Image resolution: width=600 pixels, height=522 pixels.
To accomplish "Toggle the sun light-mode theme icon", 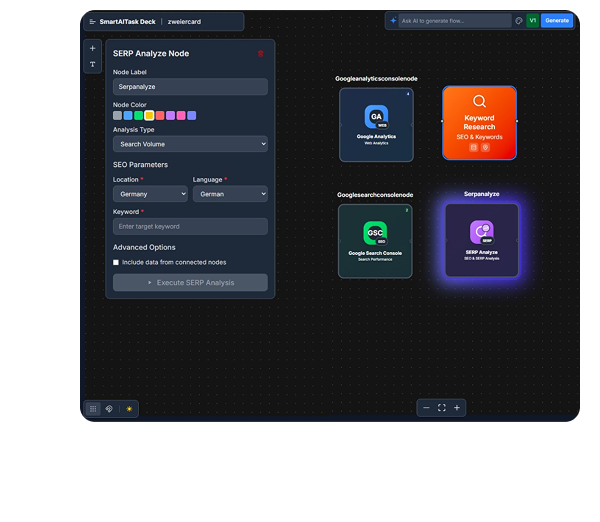I will pyautogui.click(x=129, y=409).
